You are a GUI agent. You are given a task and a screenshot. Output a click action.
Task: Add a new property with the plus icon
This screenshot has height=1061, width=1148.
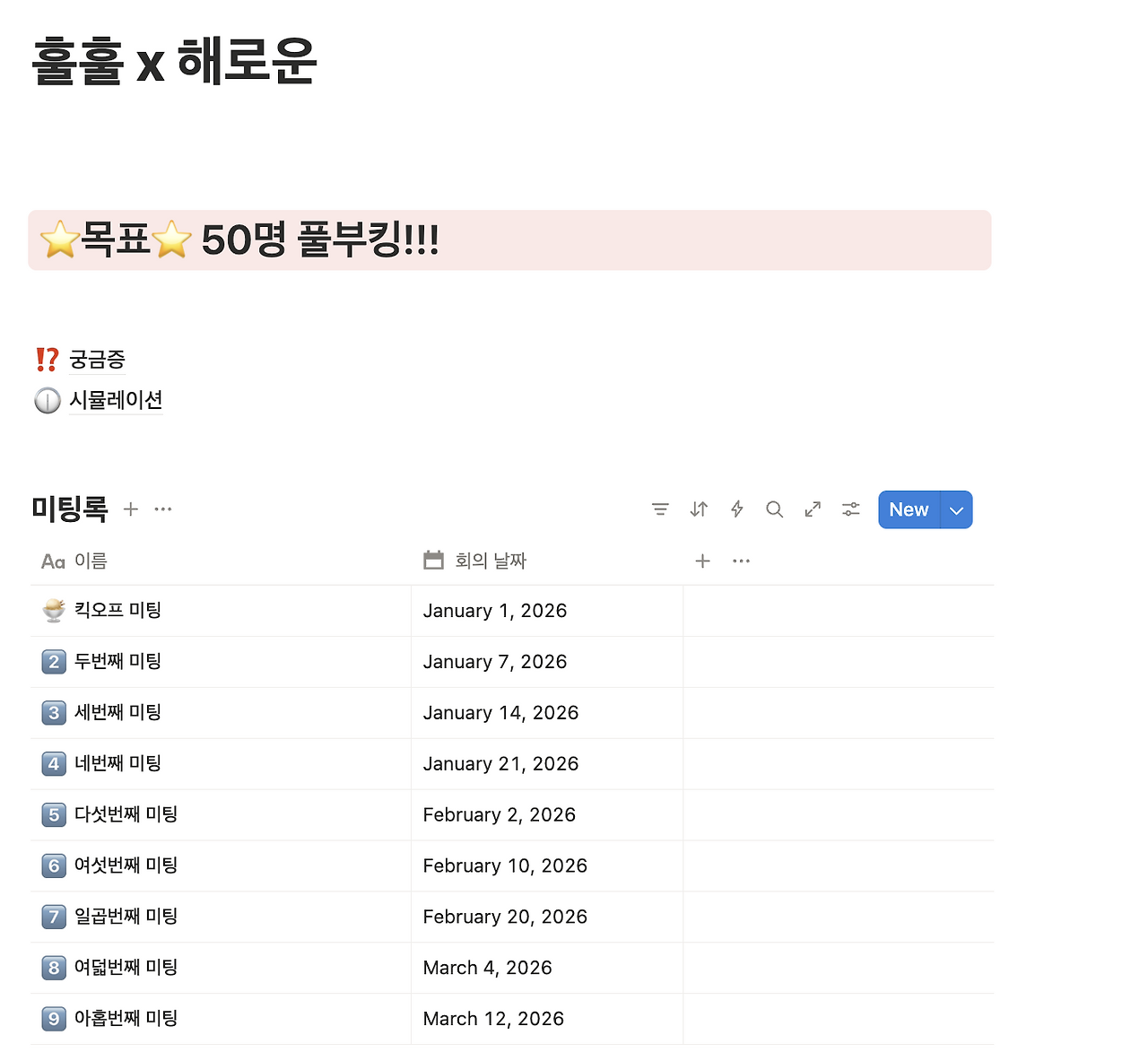(702, 561)
